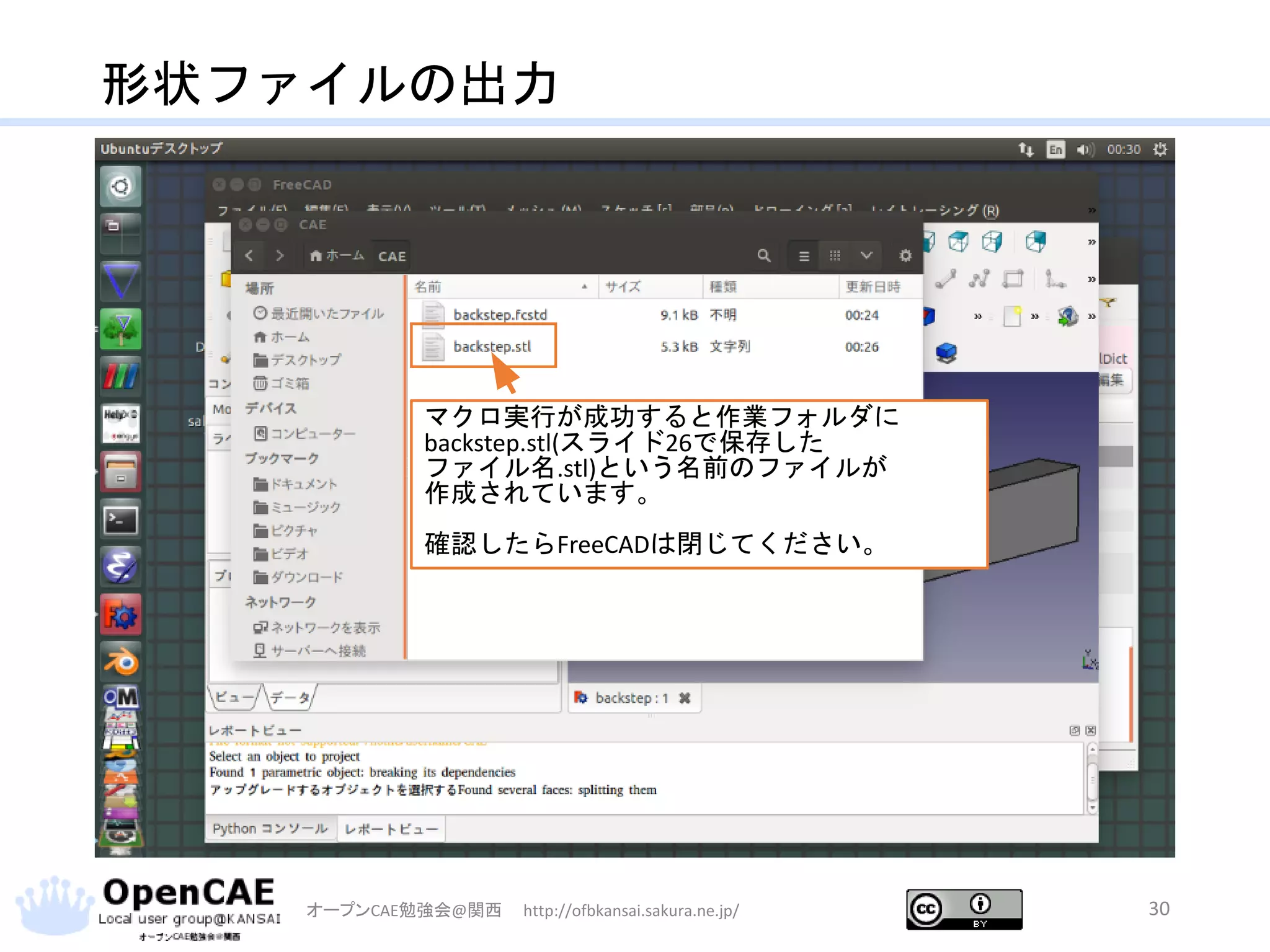
Task: Open the system power gear menu
Action: [x=1160, y=149]
